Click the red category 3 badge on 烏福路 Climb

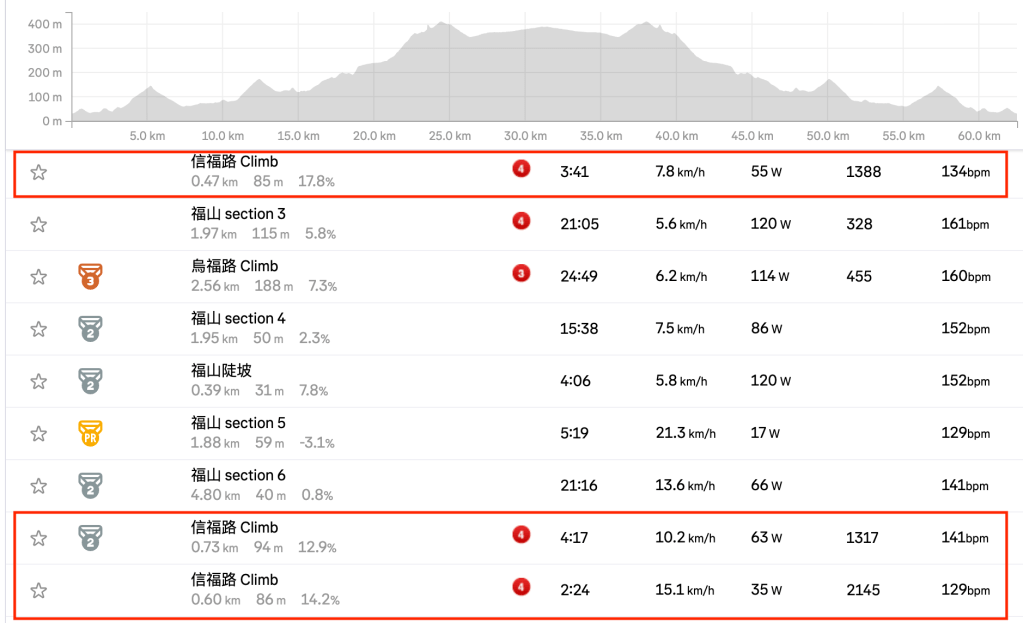521,273
